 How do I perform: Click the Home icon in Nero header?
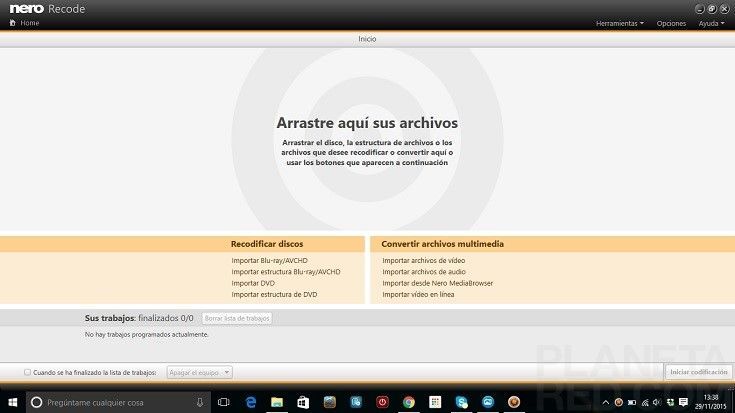[x=12, y=23]
